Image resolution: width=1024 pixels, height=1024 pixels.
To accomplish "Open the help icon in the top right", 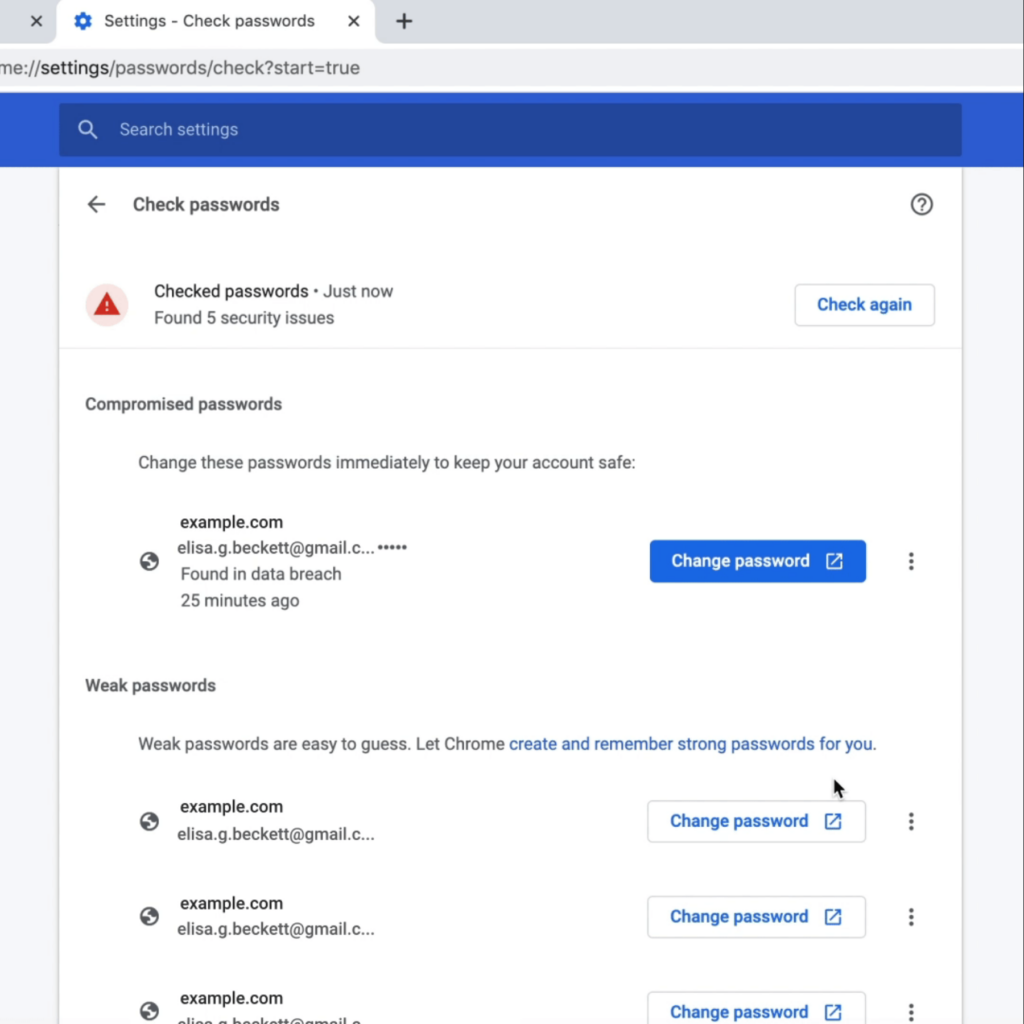I will tap(921, 204).
